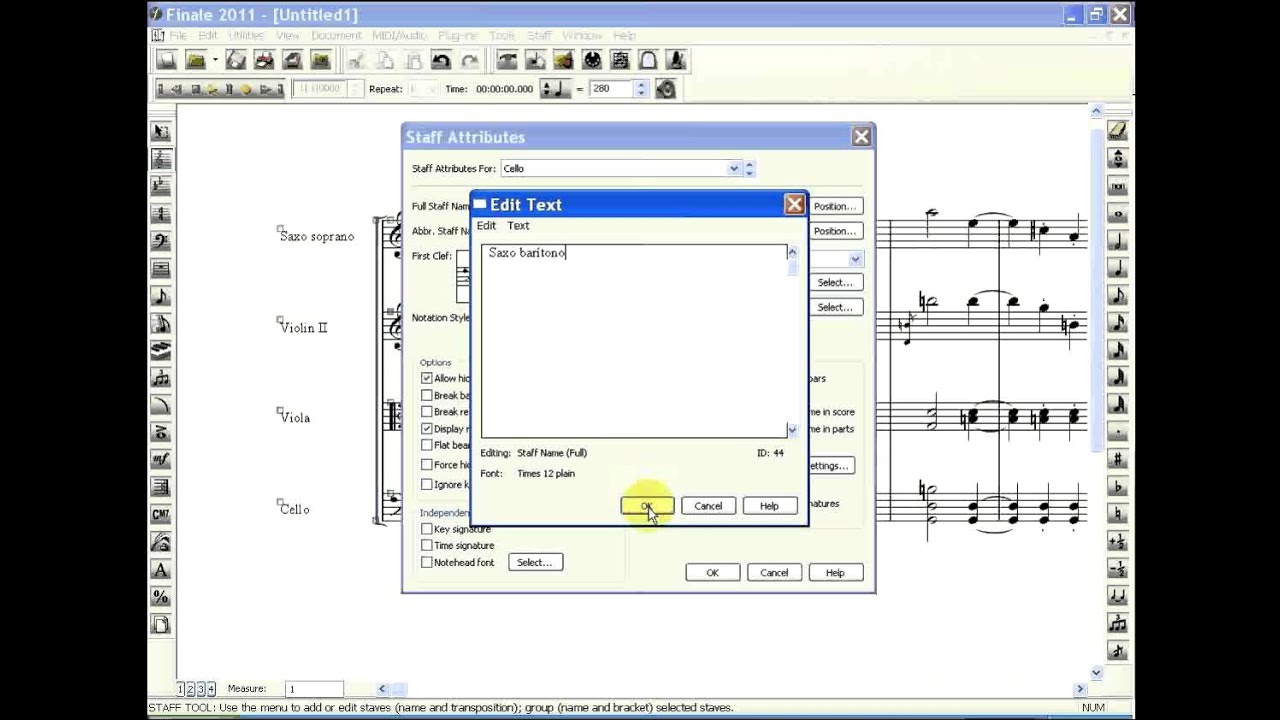Click the Undo arrow in the toolbar
Screen dimensions: 1280x720
[x=441, y=61]
